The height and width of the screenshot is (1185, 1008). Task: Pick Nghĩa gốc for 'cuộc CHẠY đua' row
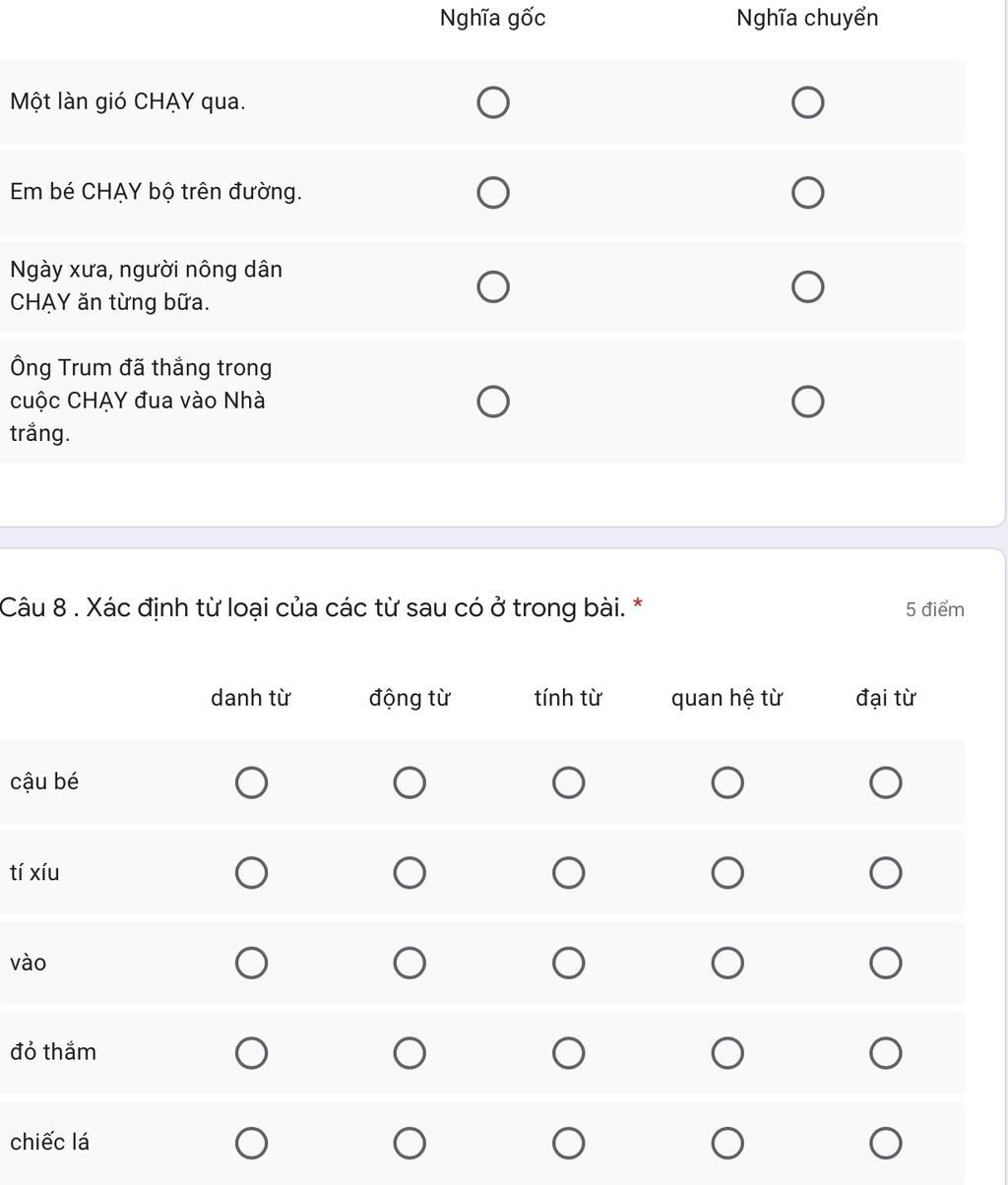(x=493, y=402)
